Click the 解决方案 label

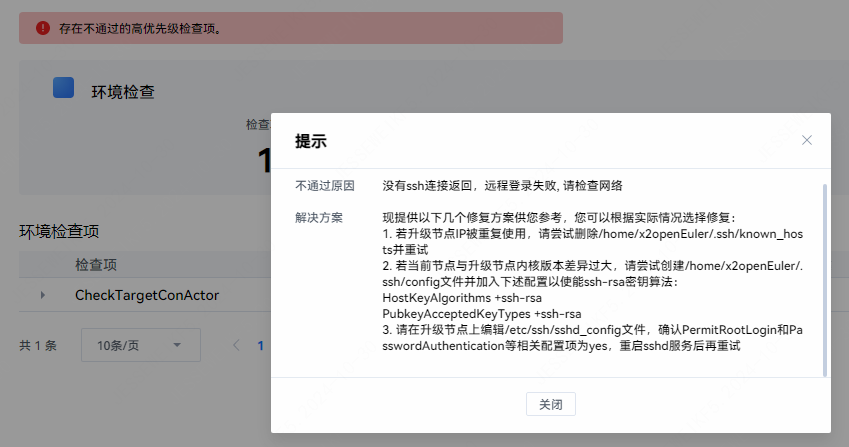318,217
